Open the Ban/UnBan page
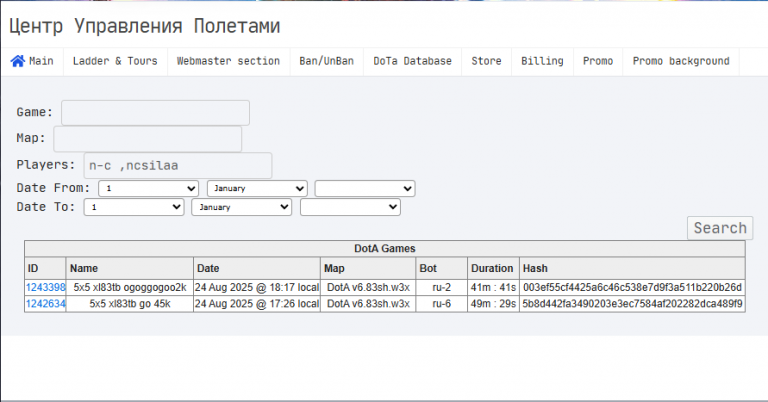 (327, 61)
